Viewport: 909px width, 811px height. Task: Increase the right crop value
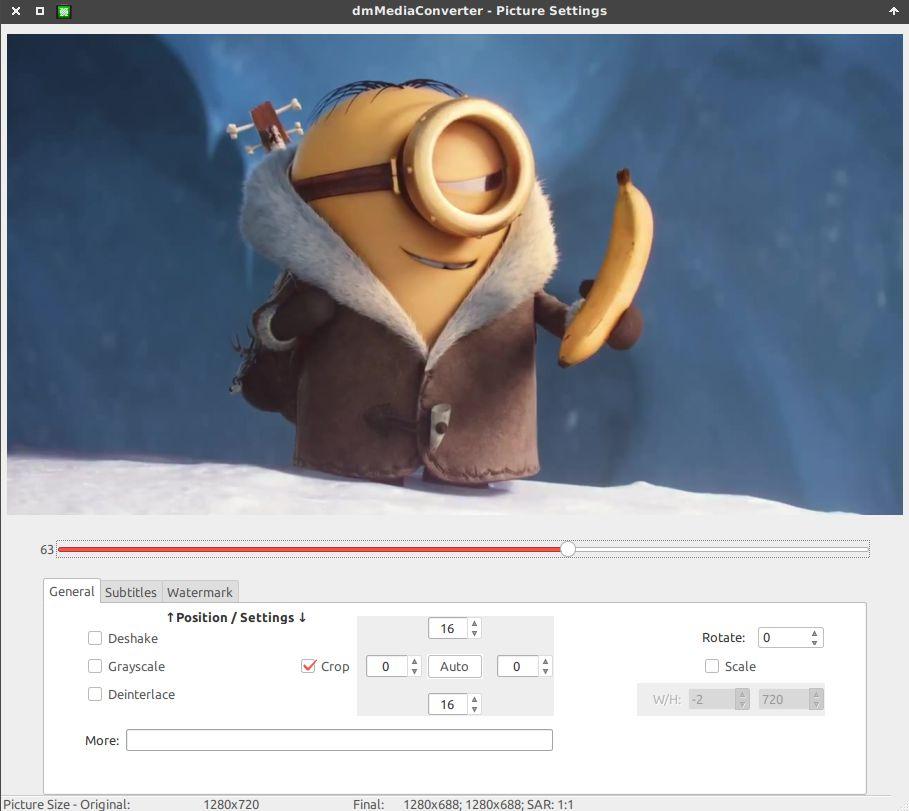coord(545,661)
